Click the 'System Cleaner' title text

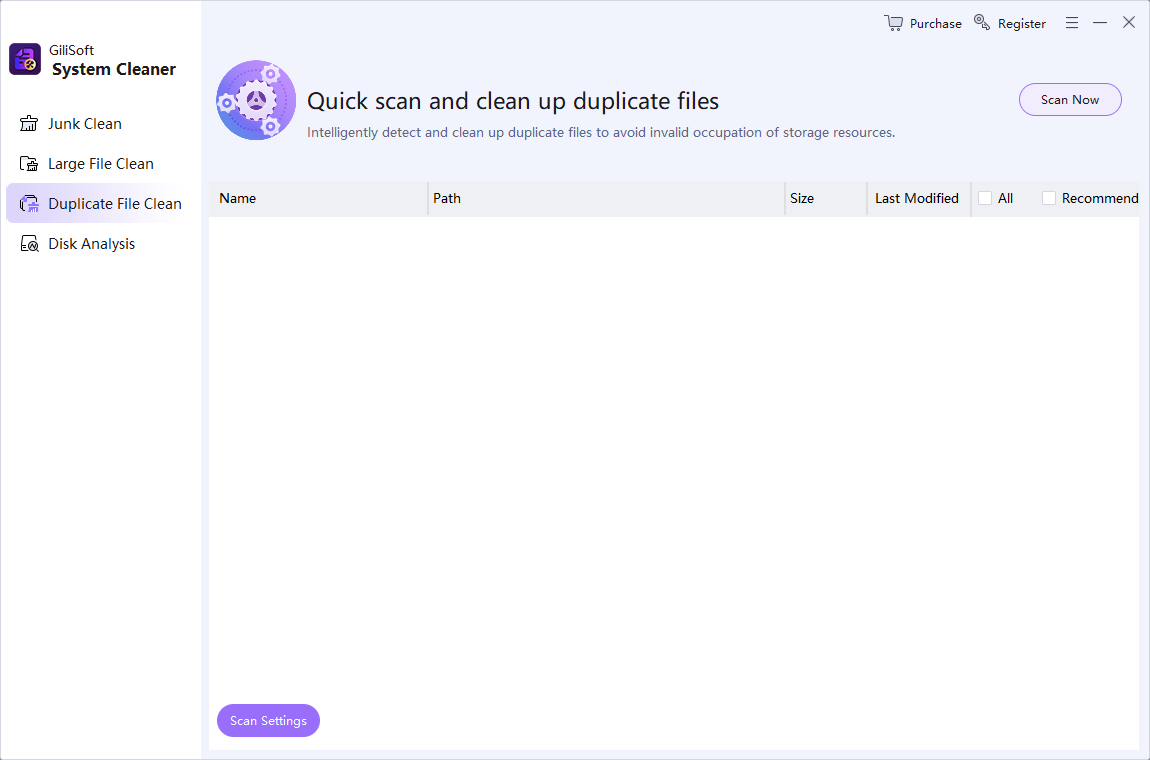(x=114, y=70)
